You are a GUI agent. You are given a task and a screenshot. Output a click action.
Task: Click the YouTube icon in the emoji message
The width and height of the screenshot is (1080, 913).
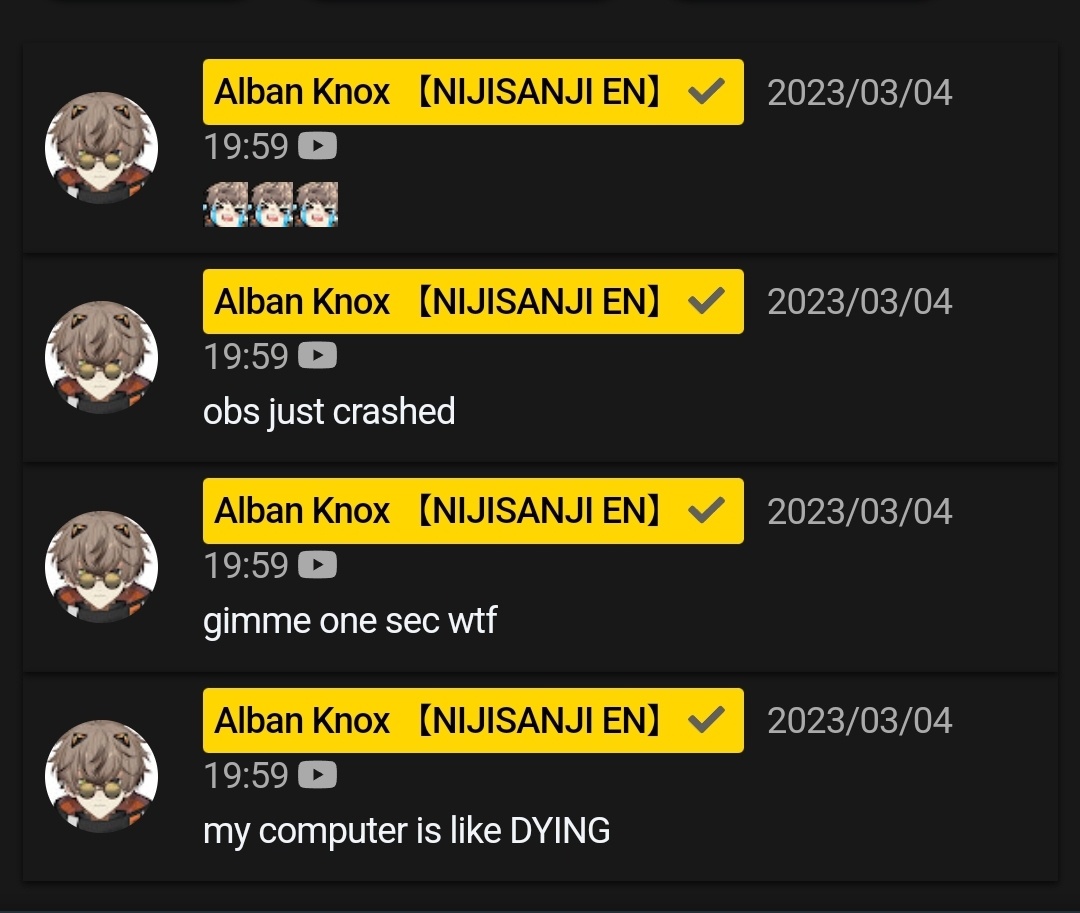pyautogui.click(x=317, y=146)
